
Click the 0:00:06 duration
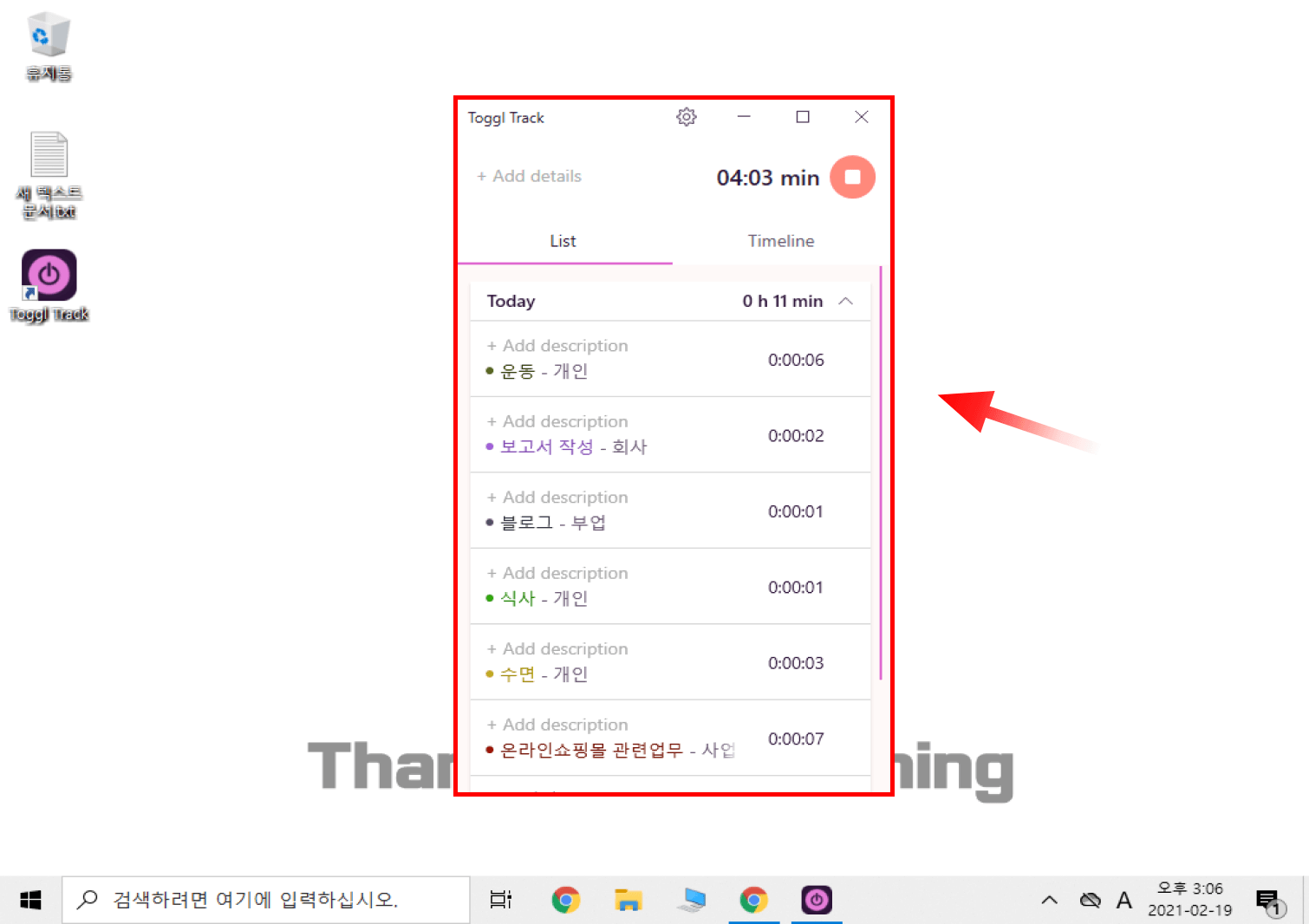click(x=796, y=360)
